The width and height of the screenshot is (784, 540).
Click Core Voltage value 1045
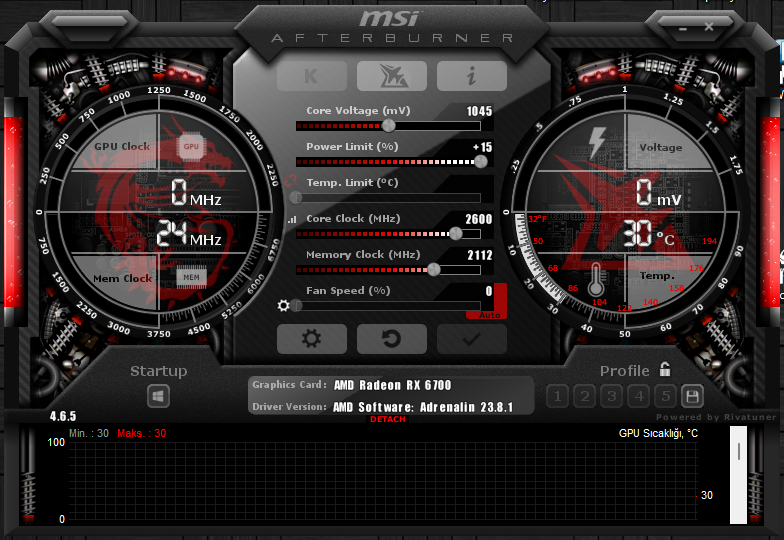479,111
